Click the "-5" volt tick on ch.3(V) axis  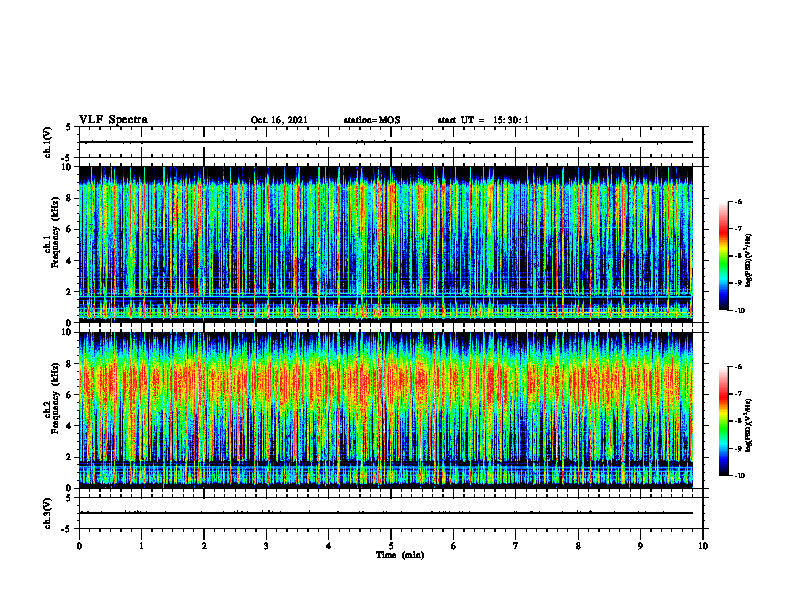pos(67,529)
